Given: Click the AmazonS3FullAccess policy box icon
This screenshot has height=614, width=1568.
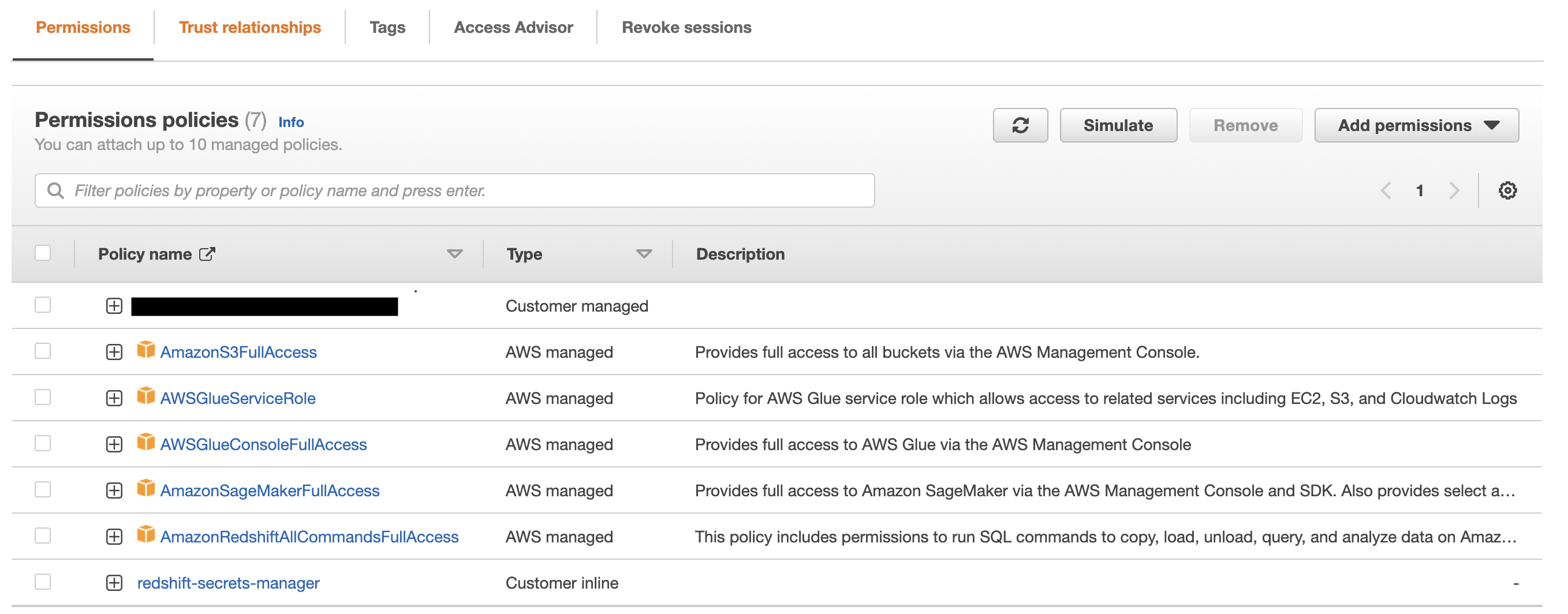Looking at the screenshot, I should pyautogui.click(x=145, y=350).
